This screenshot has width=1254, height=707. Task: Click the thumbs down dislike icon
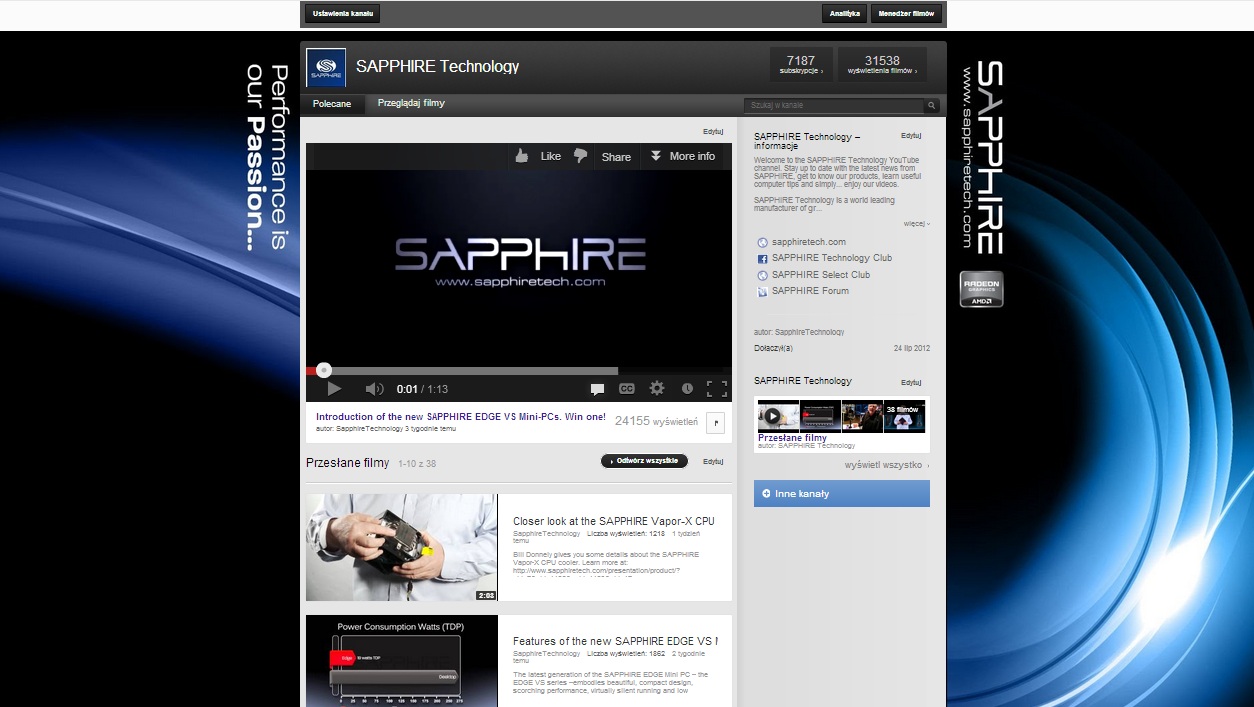[580, 156]
